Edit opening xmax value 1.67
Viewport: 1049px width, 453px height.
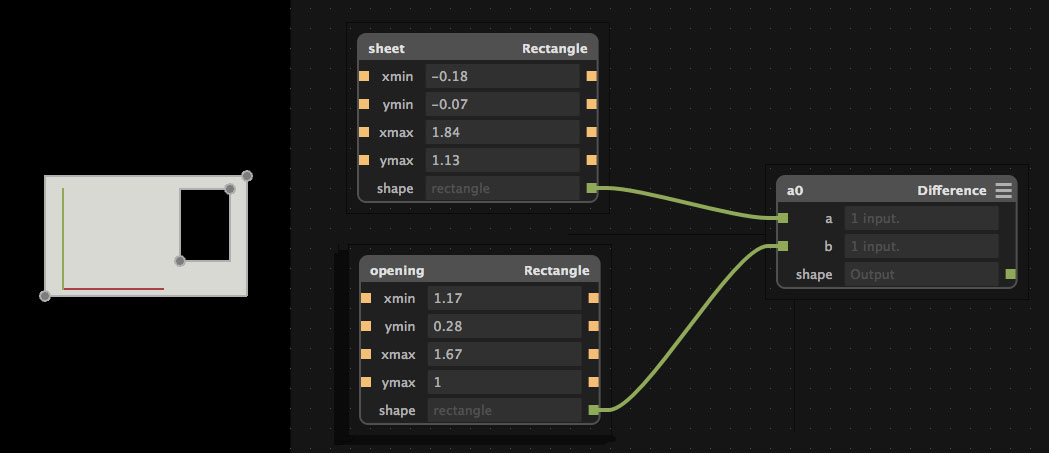click(504, 355)
